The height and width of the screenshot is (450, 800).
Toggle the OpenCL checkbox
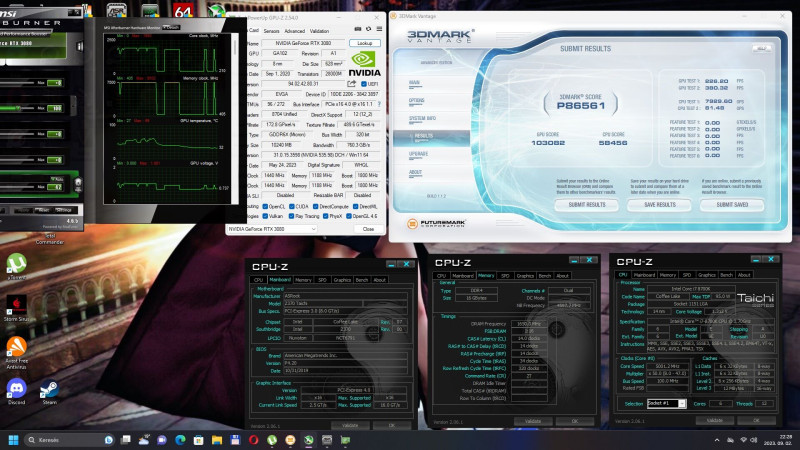pyautogui.click(x=265, y=207)
